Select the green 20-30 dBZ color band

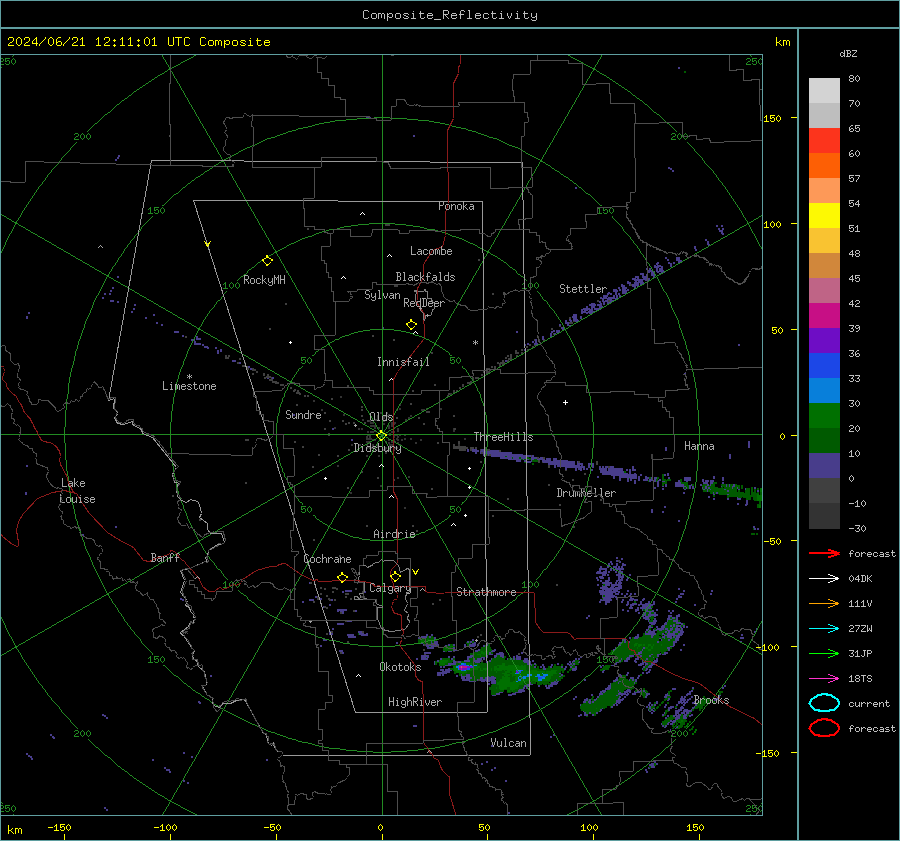[824, 415]
